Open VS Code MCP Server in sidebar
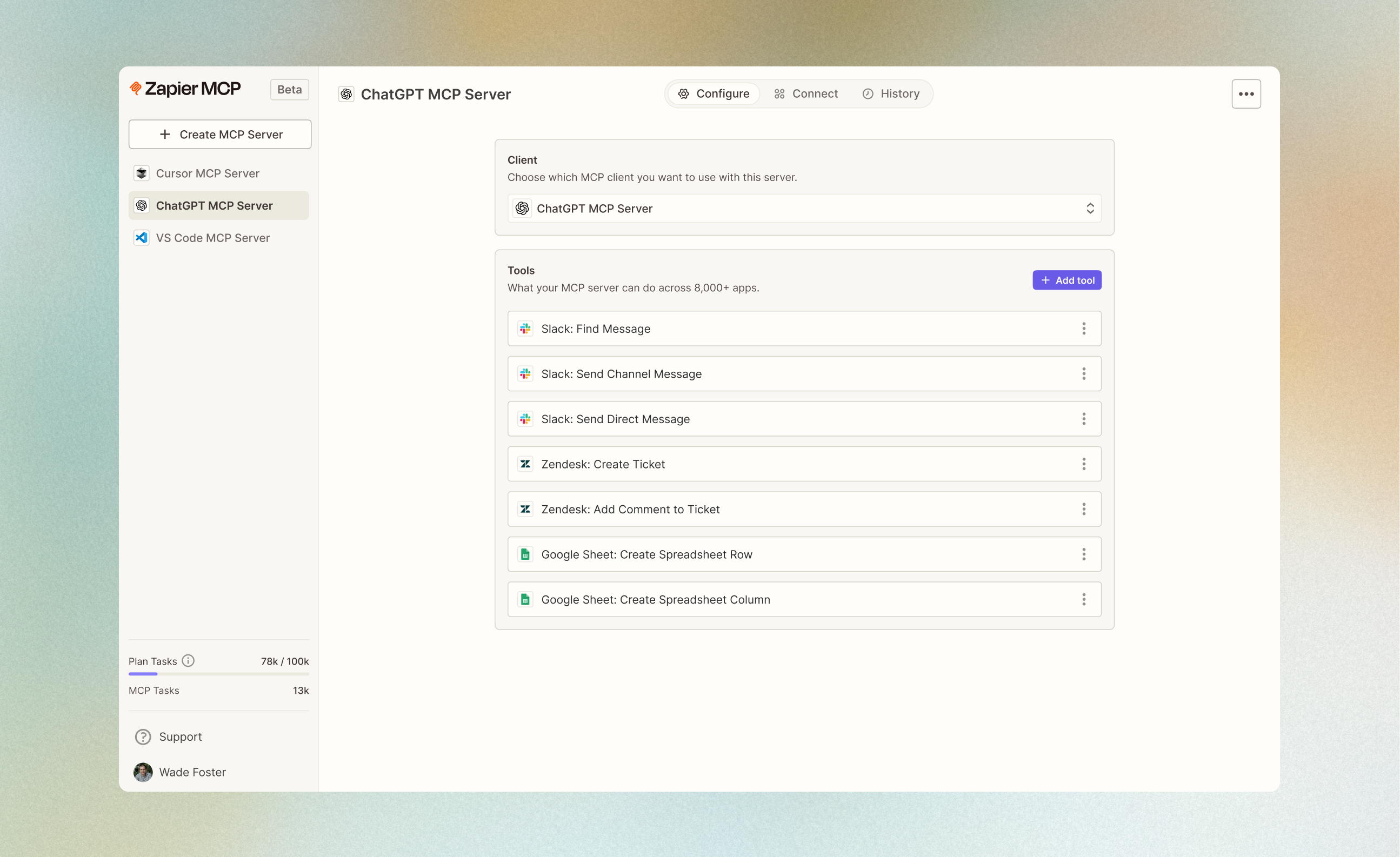1400x857 pixels. pyautogui.click(x=219, y=238)
